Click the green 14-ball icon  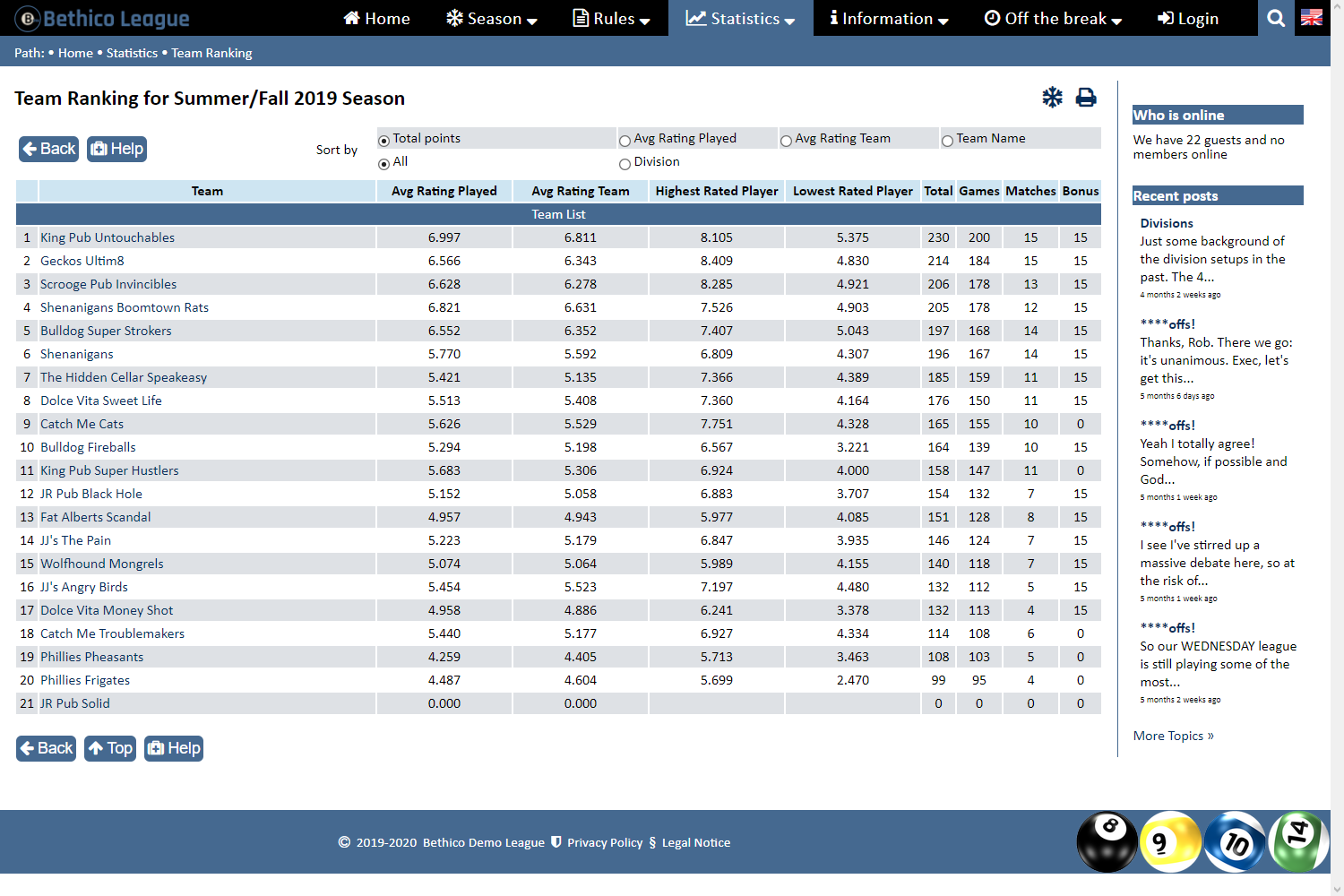click(1298, 840)
